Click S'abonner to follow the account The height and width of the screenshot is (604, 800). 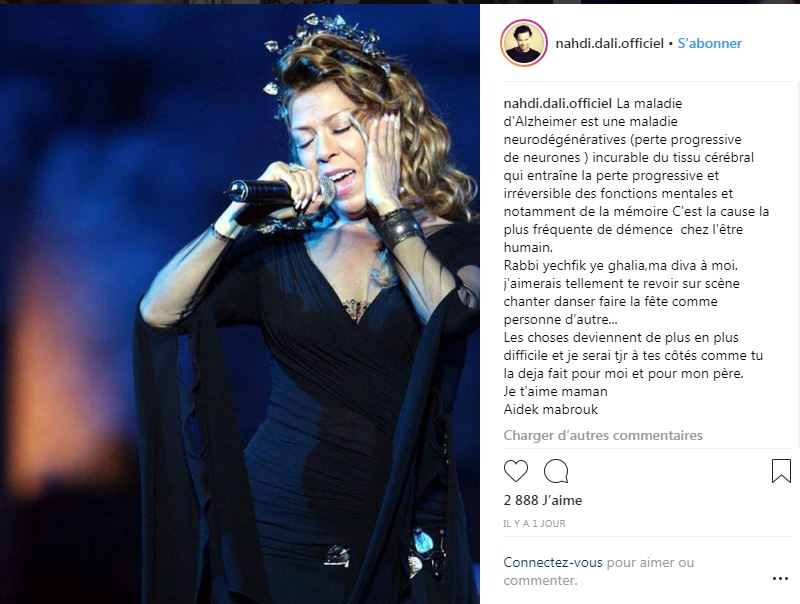[710, 43]
